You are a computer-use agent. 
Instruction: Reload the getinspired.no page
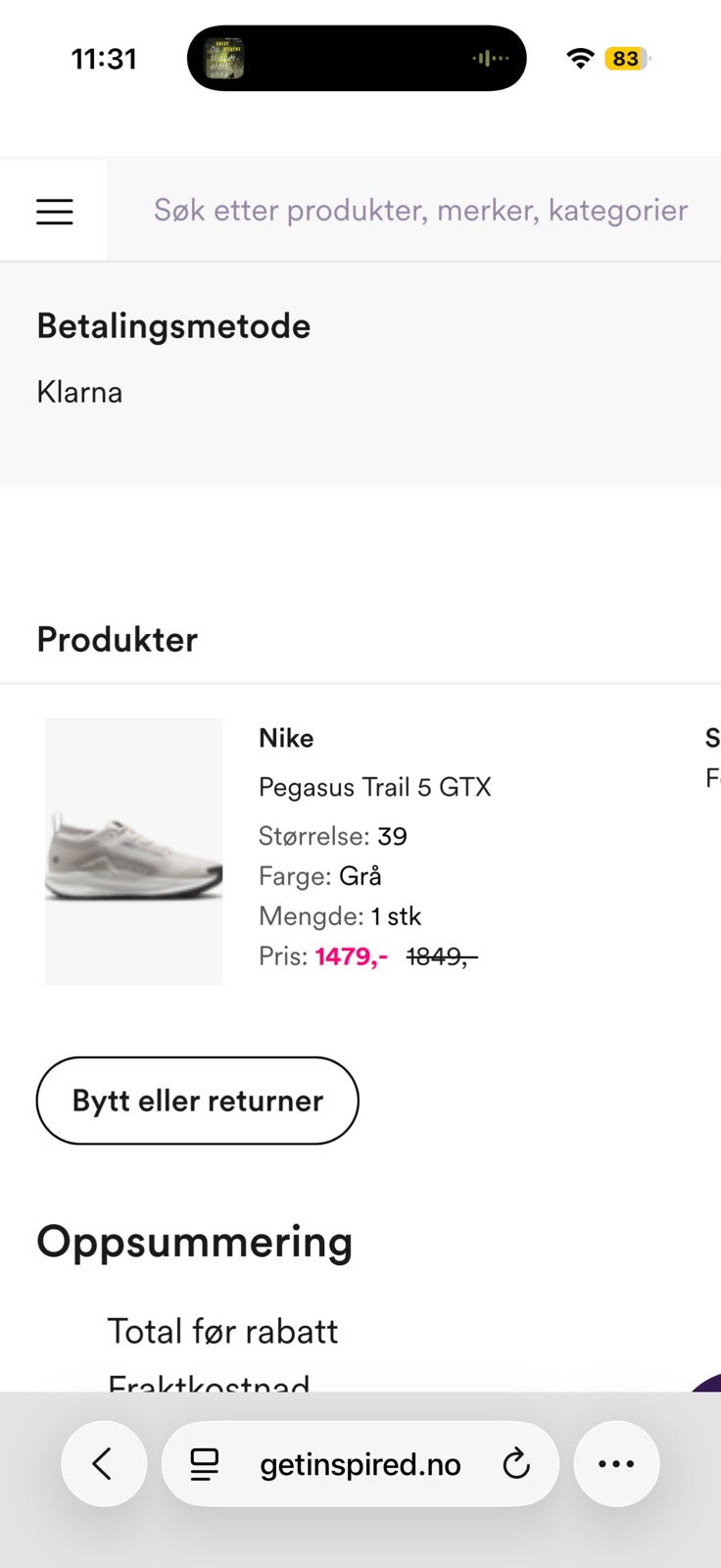coord(516,1464)
